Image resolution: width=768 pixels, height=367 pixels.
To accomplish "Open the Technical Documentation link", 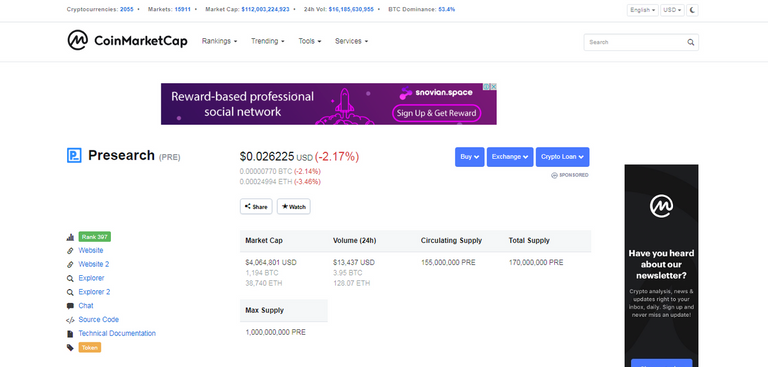I will 117,333.
